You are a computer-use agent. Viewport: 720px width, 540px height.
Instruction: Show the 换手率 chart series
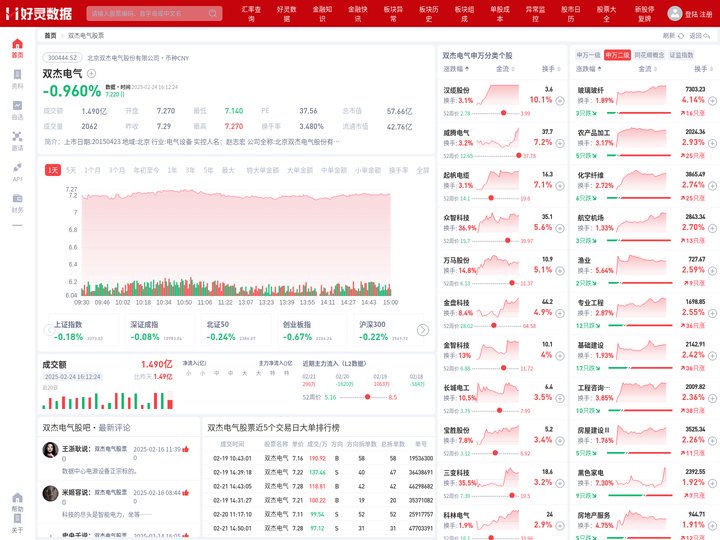(x=398, y=170)
